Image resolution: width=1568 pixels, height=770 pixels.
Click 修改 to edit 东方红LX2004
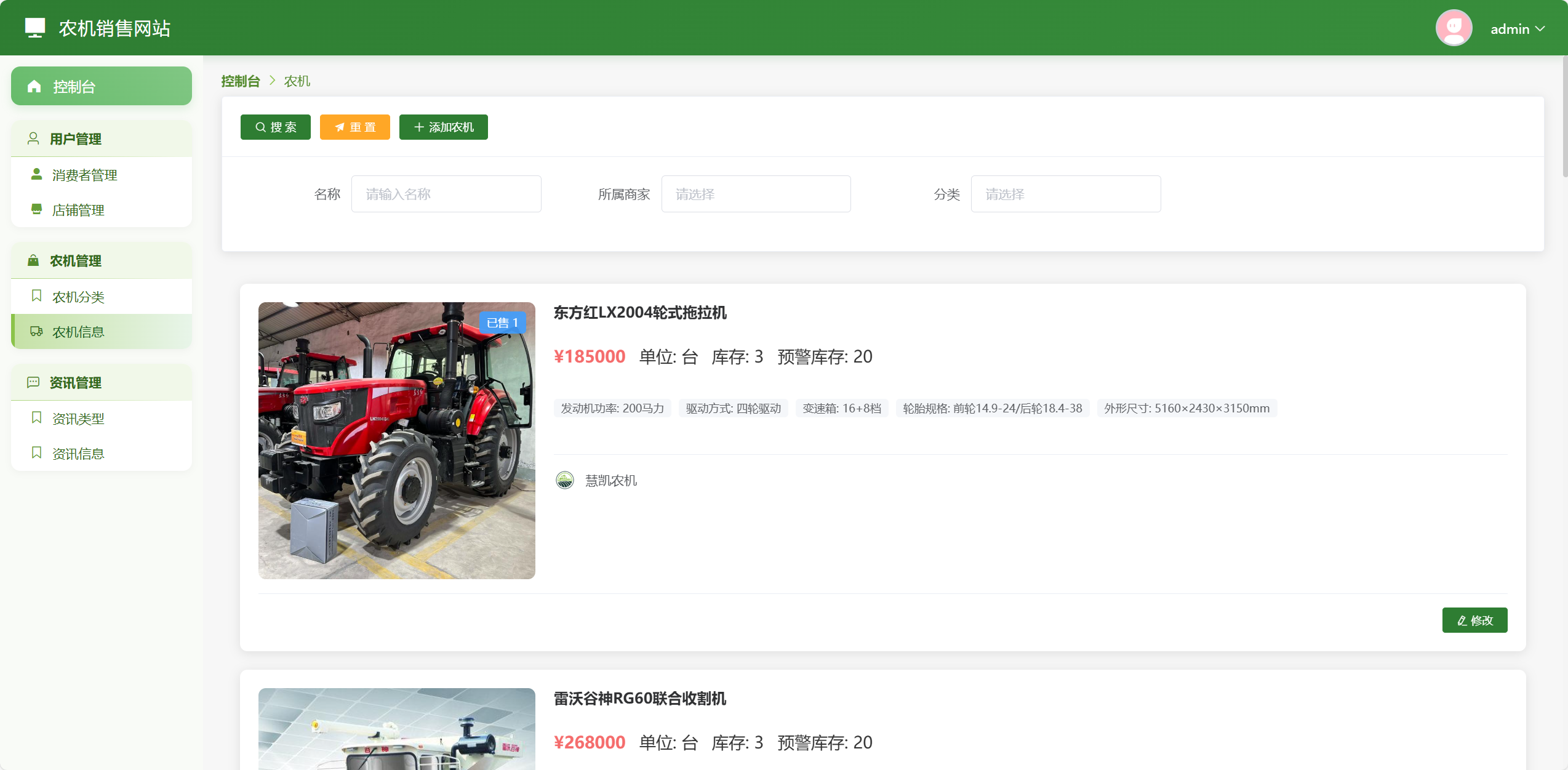point(1474,620)
